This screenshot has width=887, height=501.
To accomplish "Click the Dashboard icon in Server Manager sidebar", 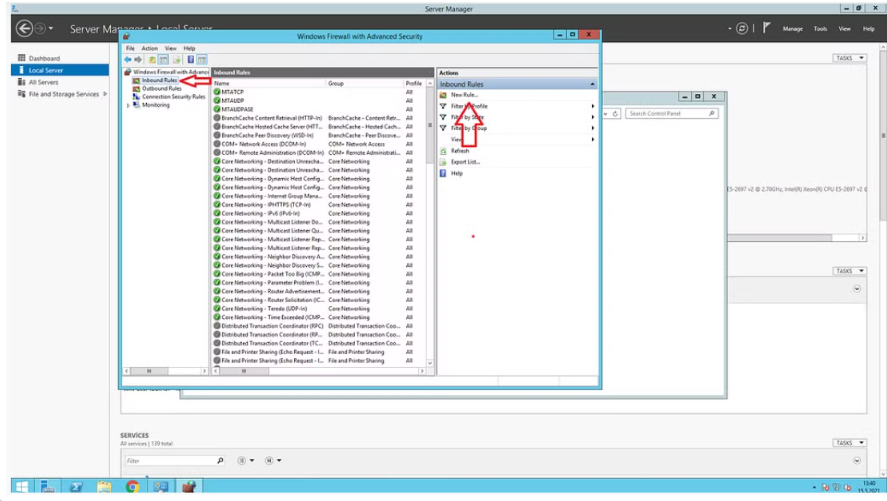I will click(21, 58).
